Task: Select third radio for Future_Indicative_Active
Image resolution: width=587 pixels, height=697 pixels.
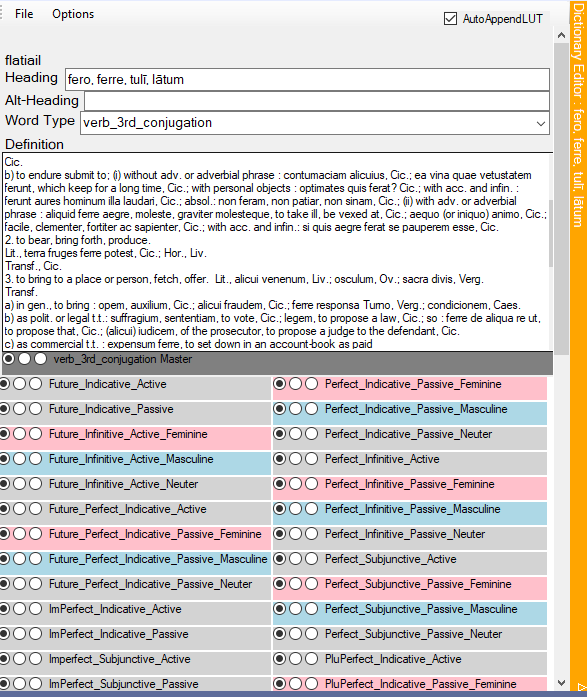Action: [36, 384]
